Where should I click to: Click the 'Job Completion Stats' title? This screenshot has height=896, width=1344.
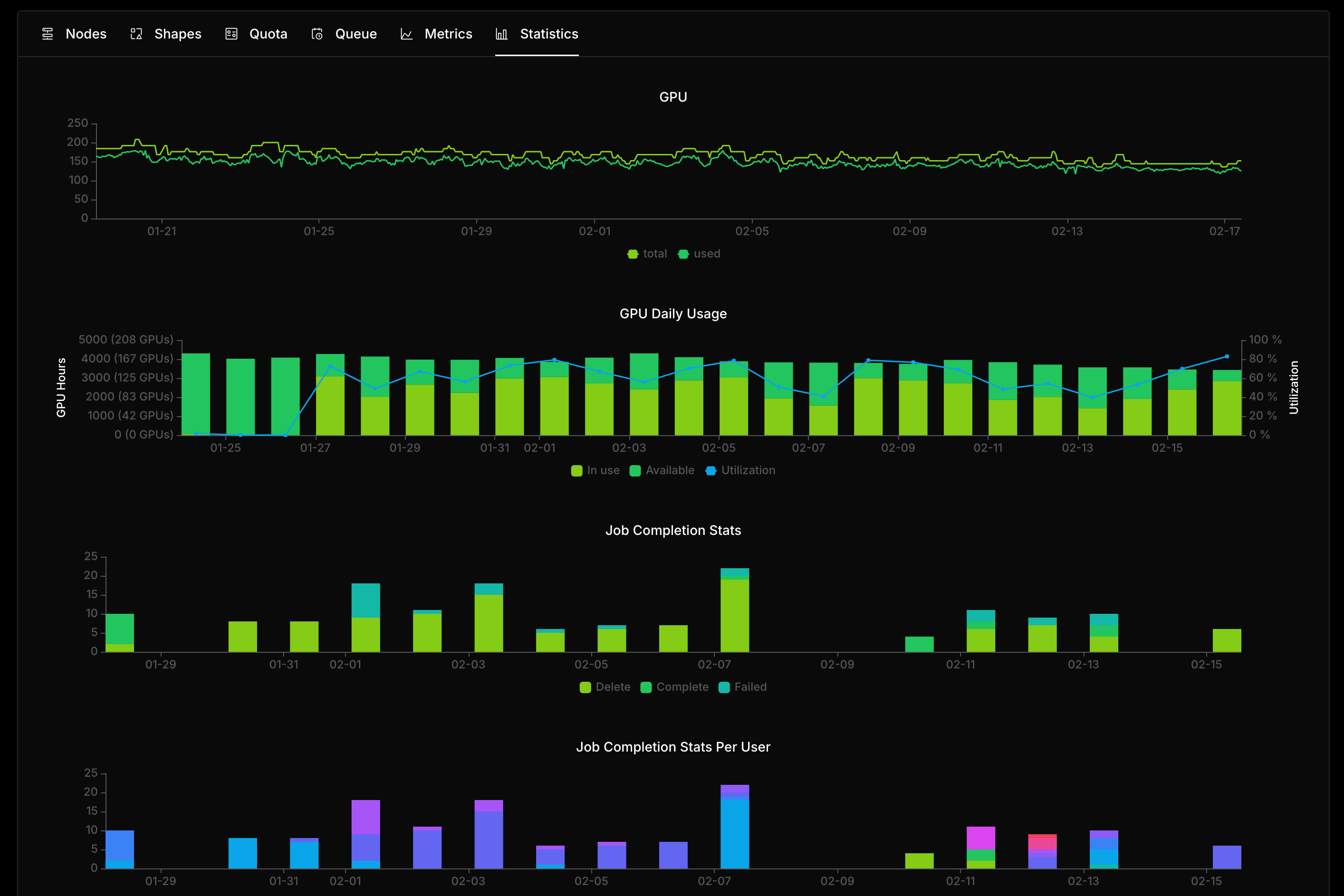click(673, 530)
